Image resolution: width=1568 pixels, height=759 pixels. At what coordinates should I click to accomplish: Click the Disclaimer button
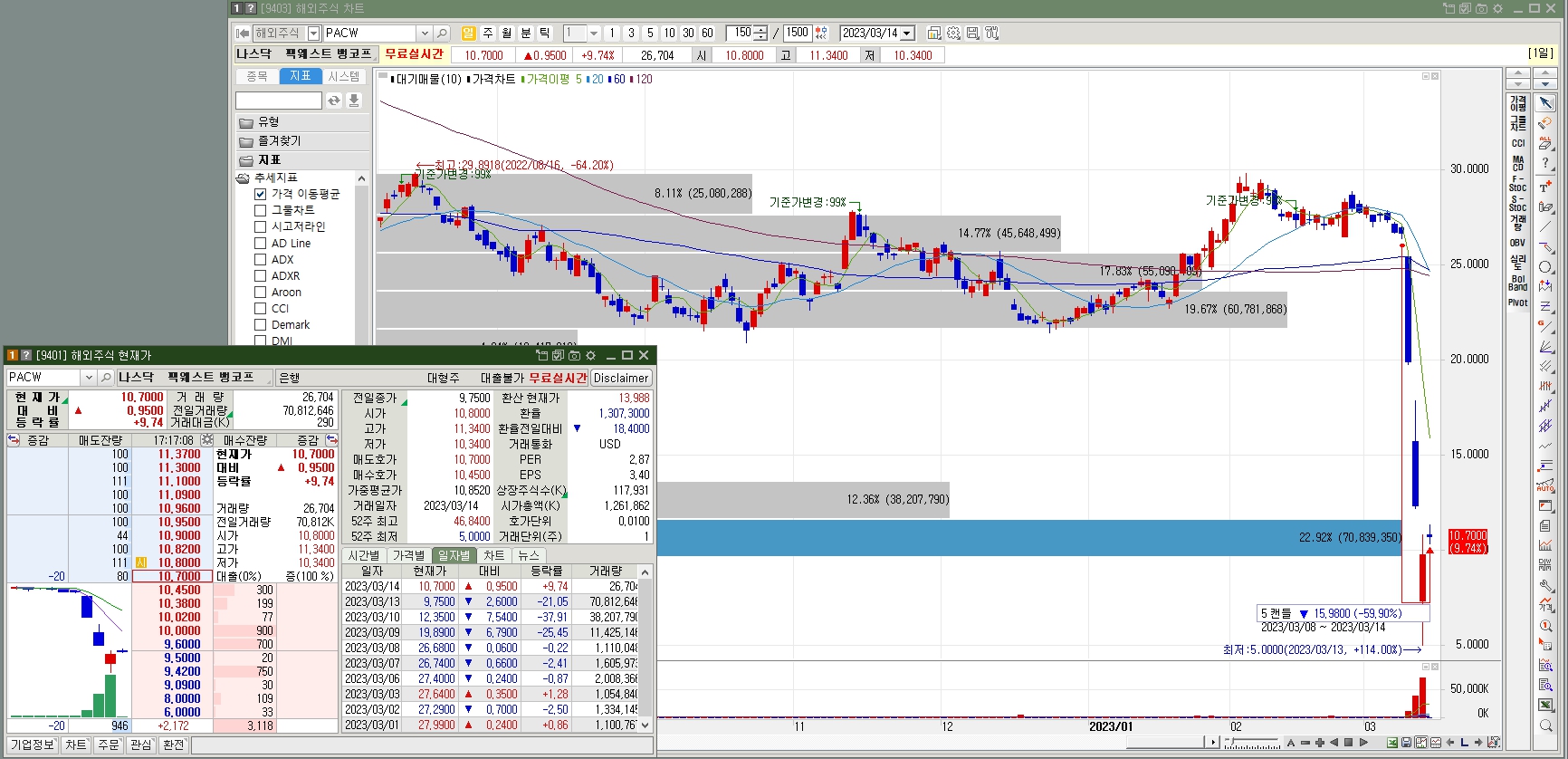pos(621,378)
